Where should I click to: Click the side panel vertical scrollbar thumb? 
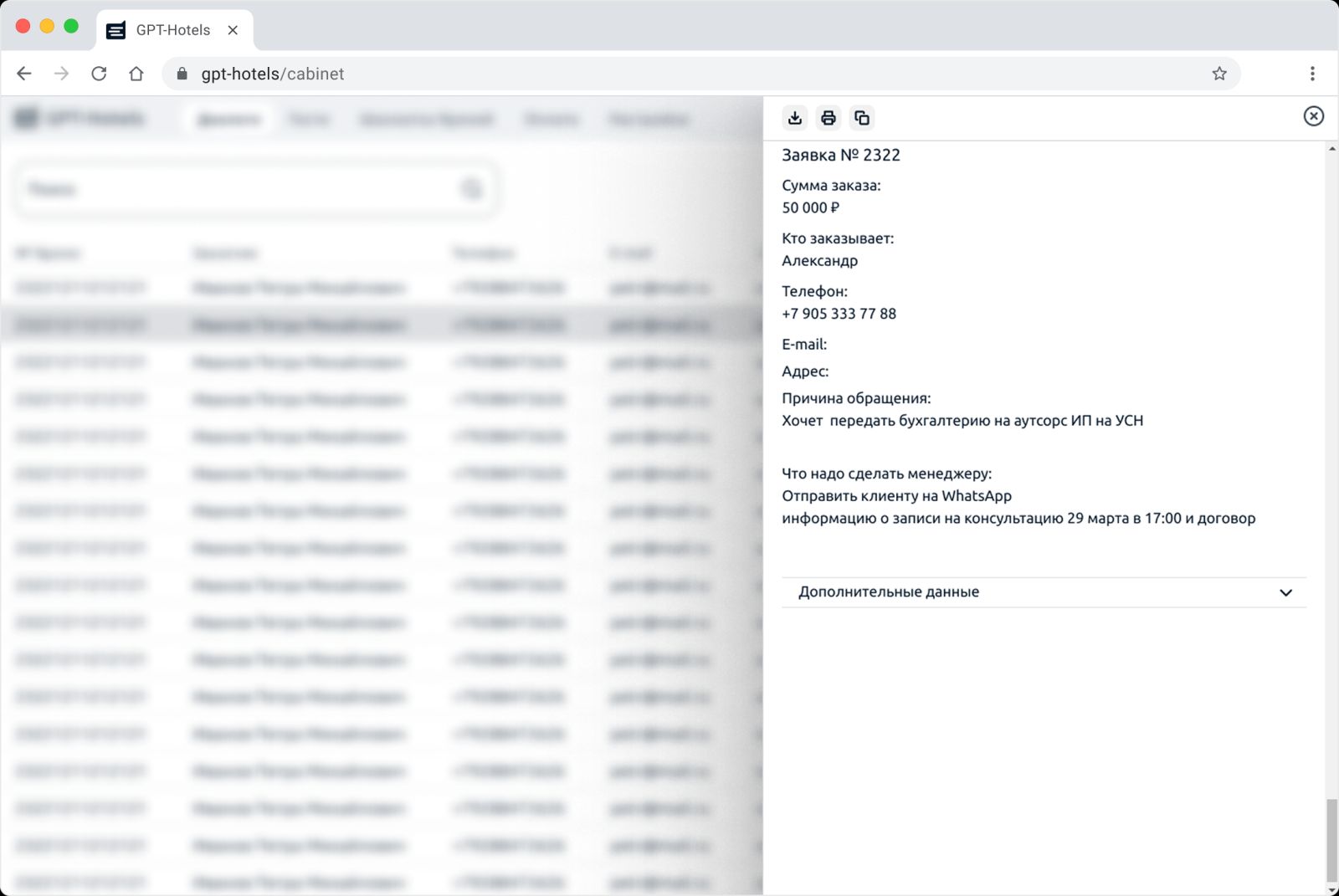1331,841
